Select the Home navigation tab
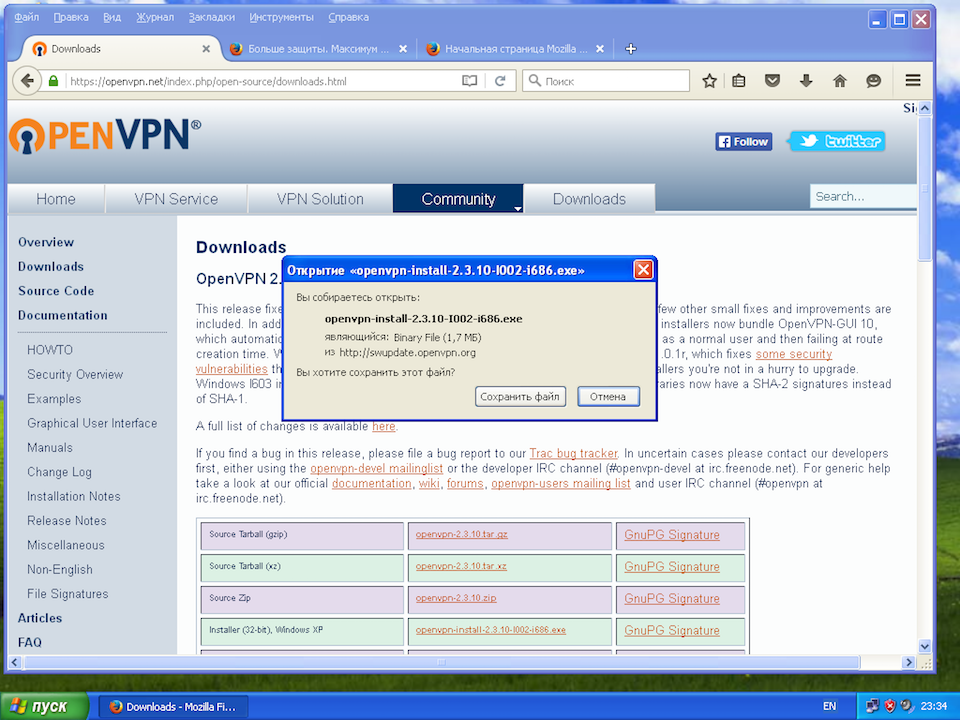 [x=56, y=199]
